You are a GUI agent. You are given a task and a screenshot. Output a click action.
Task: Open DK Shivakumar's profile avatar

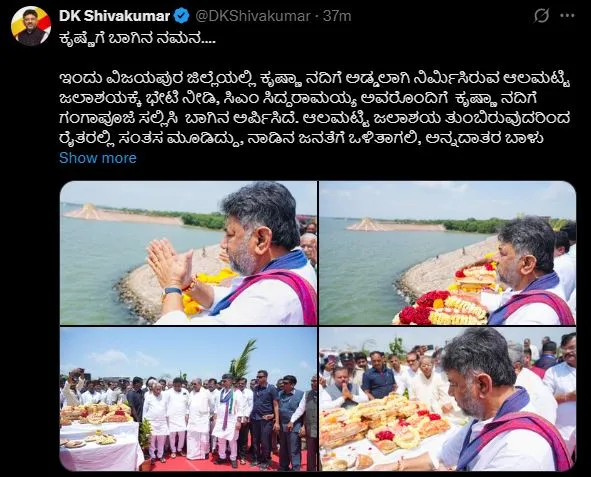[31, 26]
